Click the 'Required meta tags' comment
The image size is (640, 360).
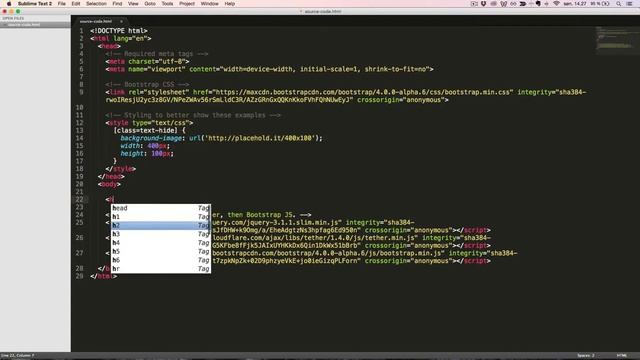point(157,54)
